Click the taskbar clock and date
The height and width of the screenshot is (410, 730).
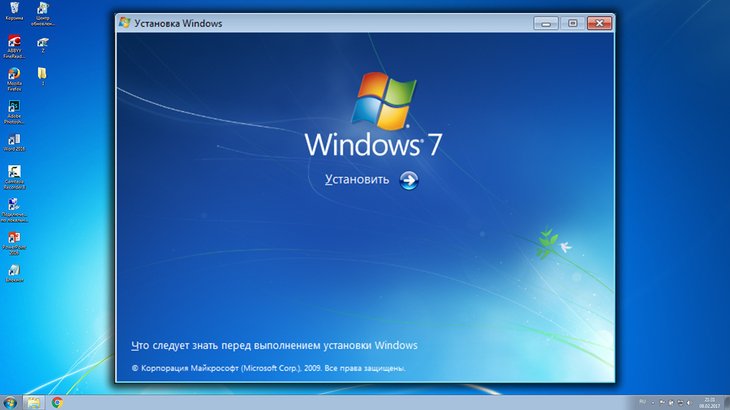point(710,403)
